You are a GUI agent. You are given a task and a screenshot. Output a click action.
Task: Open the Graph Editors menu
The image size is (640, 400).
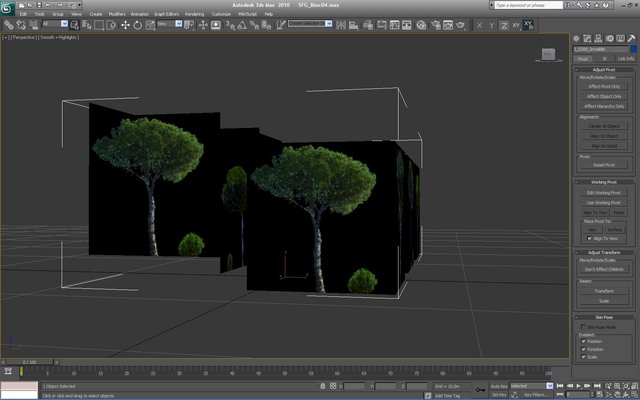point(166,14)
